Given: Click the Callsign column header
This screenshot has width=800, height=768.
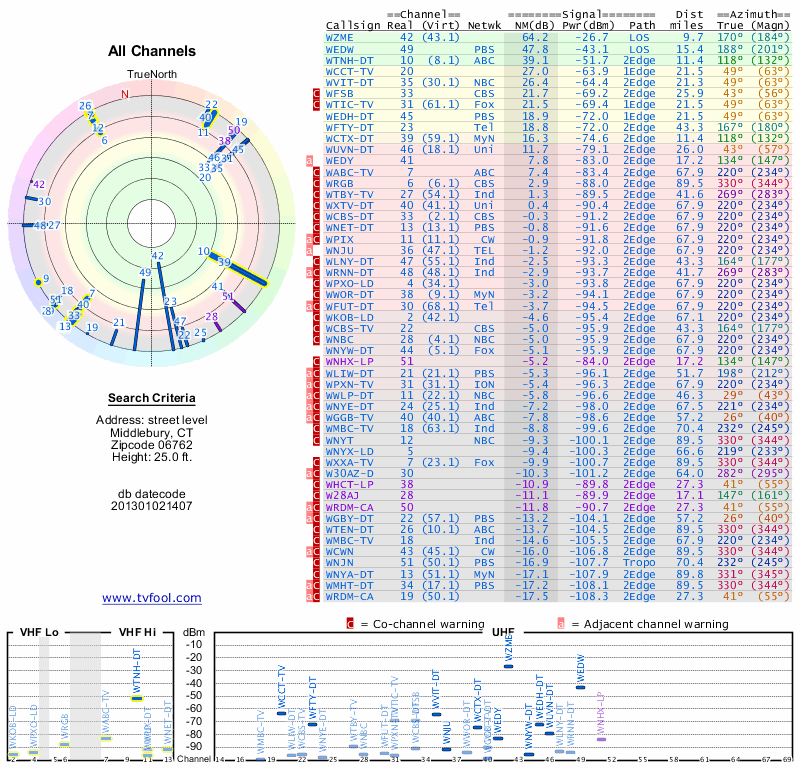Looking at the screenshot, I should [x=353, y=25].
